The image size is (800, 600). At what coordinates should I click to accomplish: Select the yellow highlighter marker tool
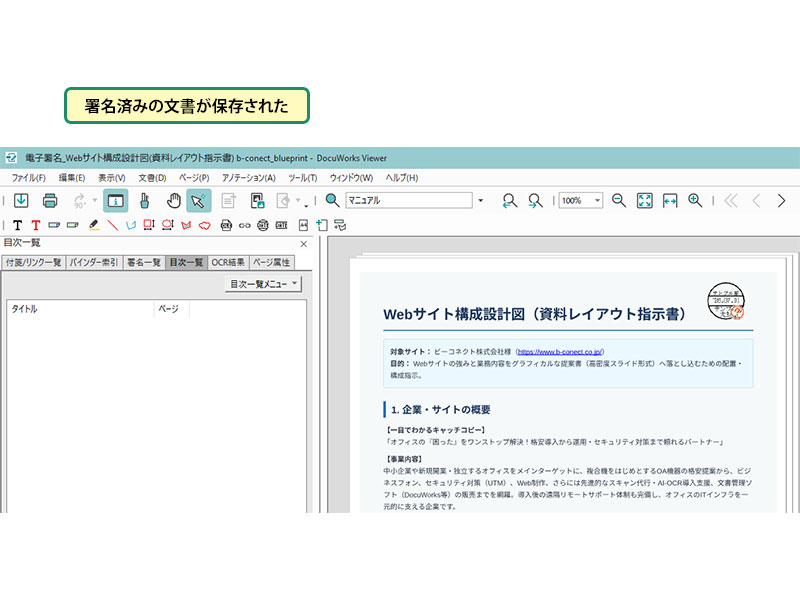[93, 225]
